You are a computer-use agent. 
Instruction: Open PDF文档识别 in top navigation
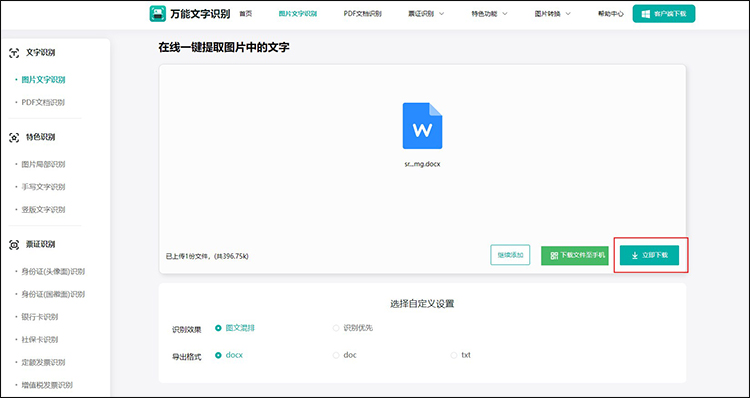point(363,14)
